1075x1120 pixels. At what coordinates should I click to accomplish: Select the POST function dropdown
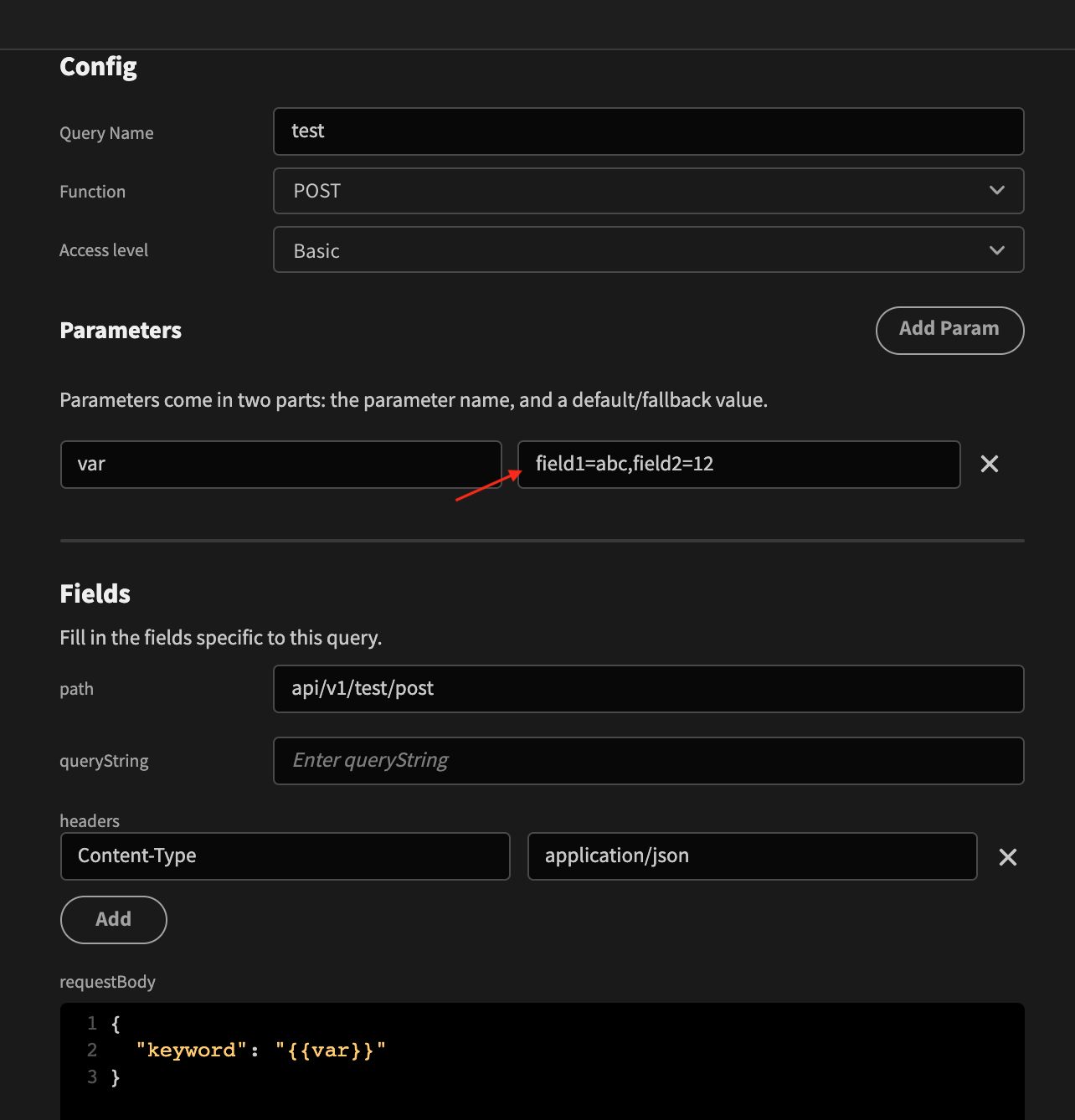coord(649,191)
